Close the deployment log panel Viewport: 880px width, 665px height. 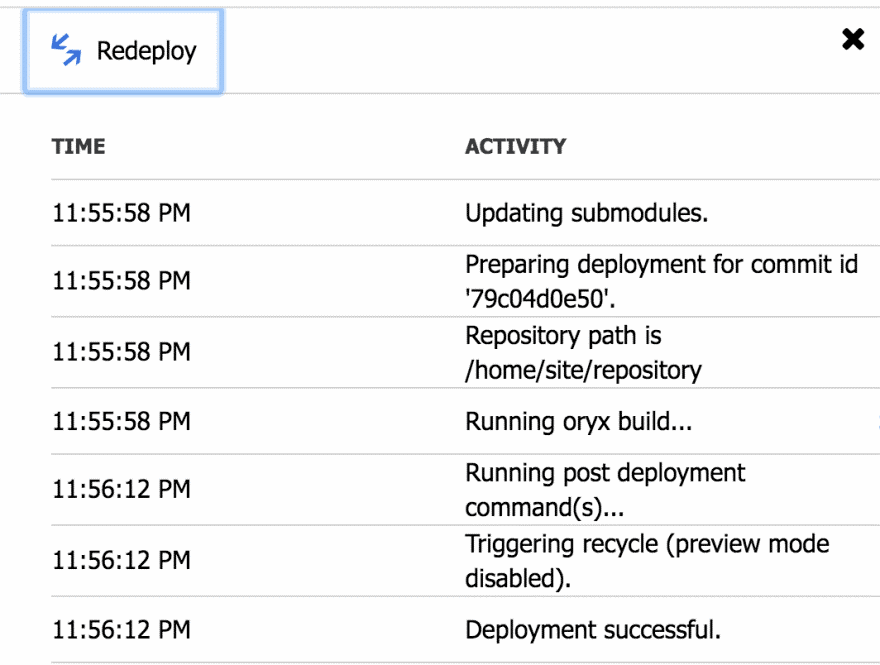coord(852,40)
